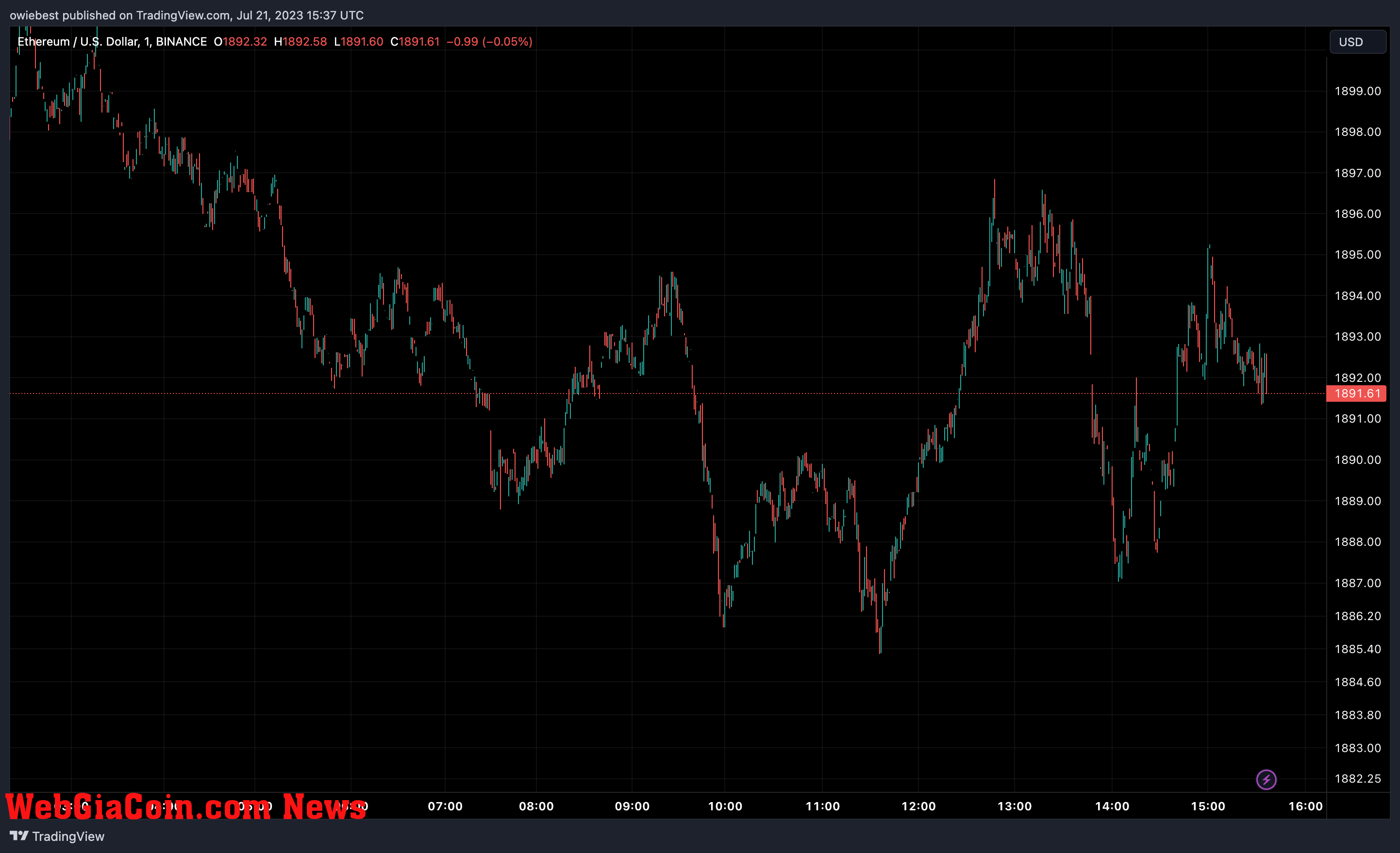
Task: Click the TradingView logo at bottom left
Action: click(57, 836)
